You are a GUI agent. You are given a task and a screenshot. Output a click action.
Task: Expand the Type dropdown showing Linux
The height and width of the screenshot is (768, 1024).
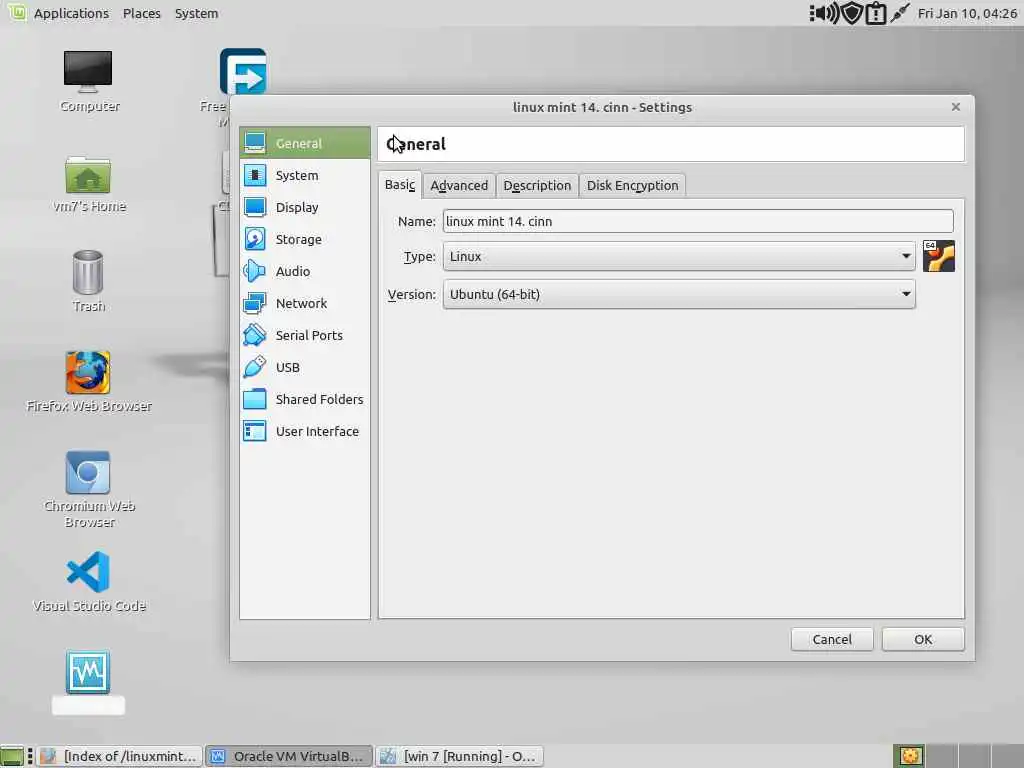click(679, 256)
